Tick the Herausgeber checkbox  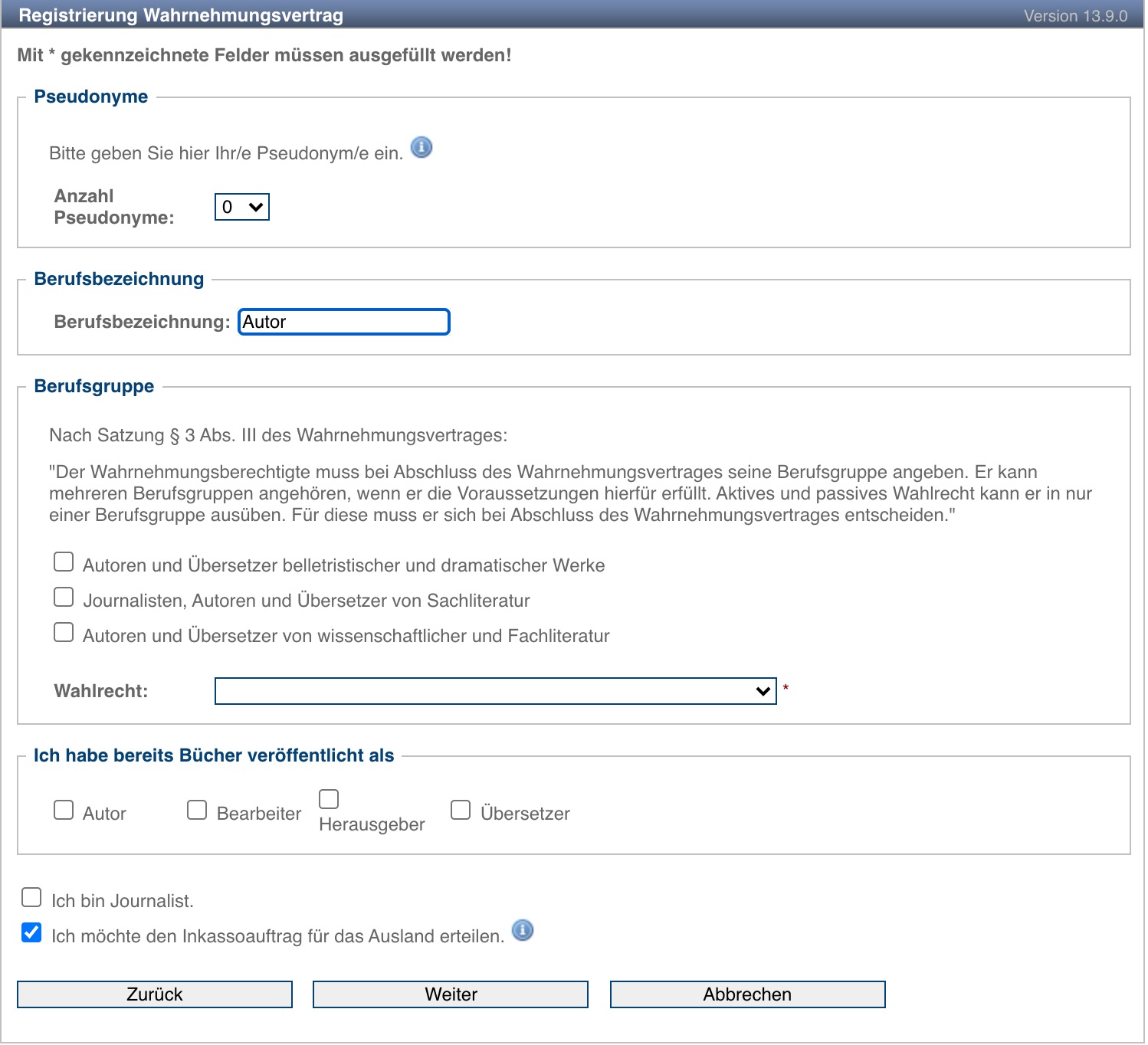[x=329, y=799]
